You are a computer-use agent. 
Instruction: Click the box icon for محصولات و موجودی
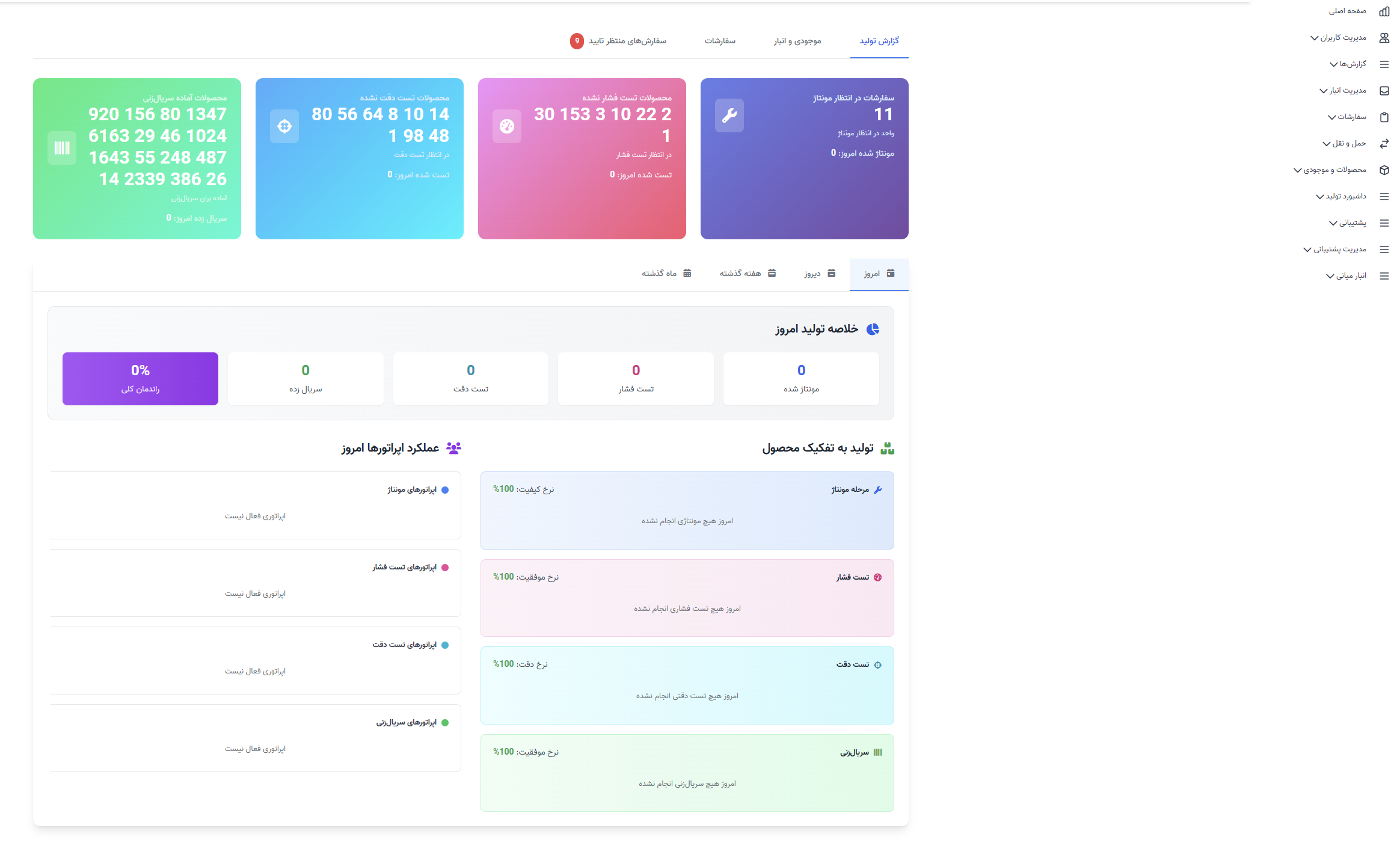pyautogui.click(x=1384, y=170)
